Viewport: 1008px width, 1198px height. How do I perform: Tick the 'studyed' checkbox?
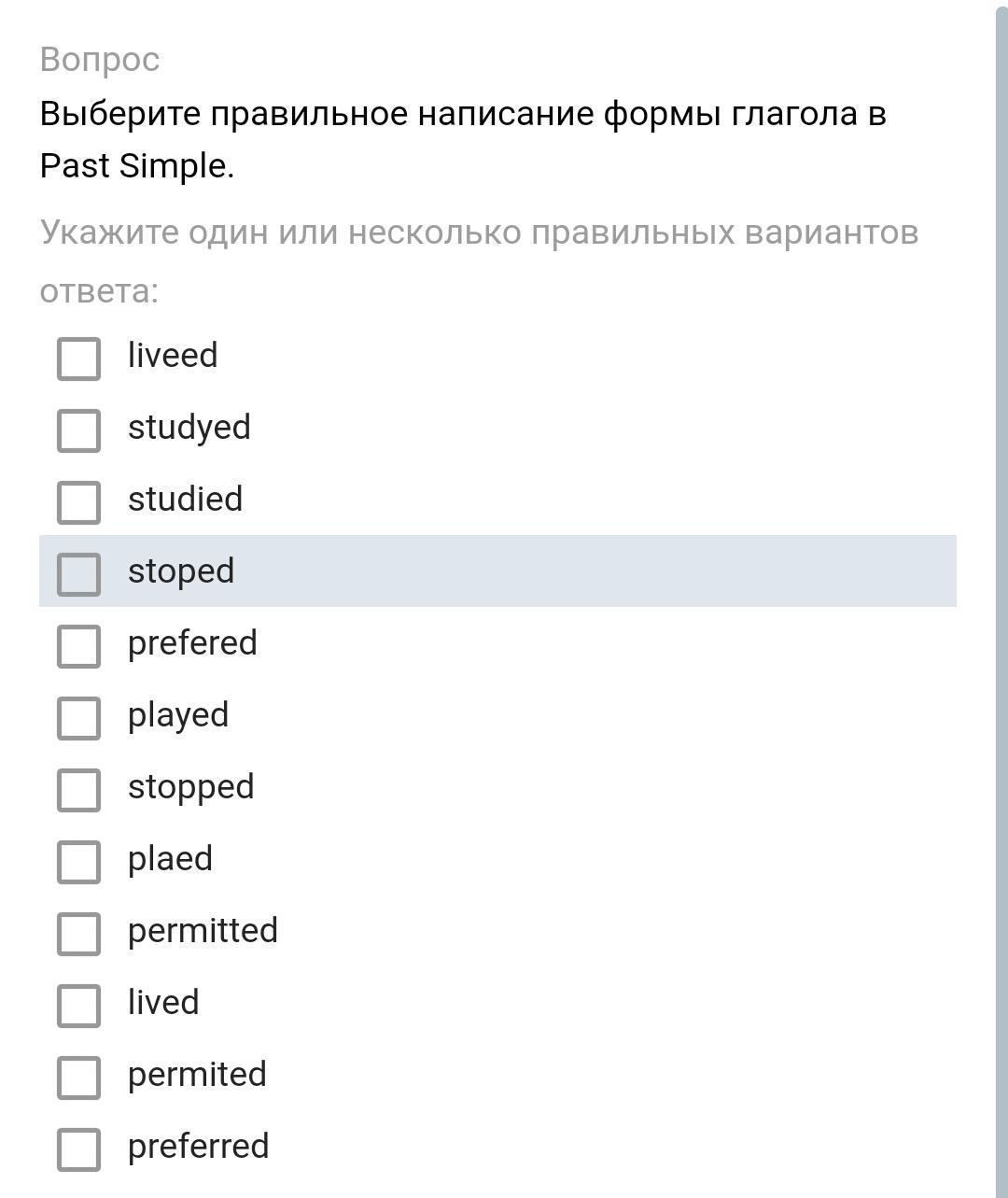tap(78, 430)
